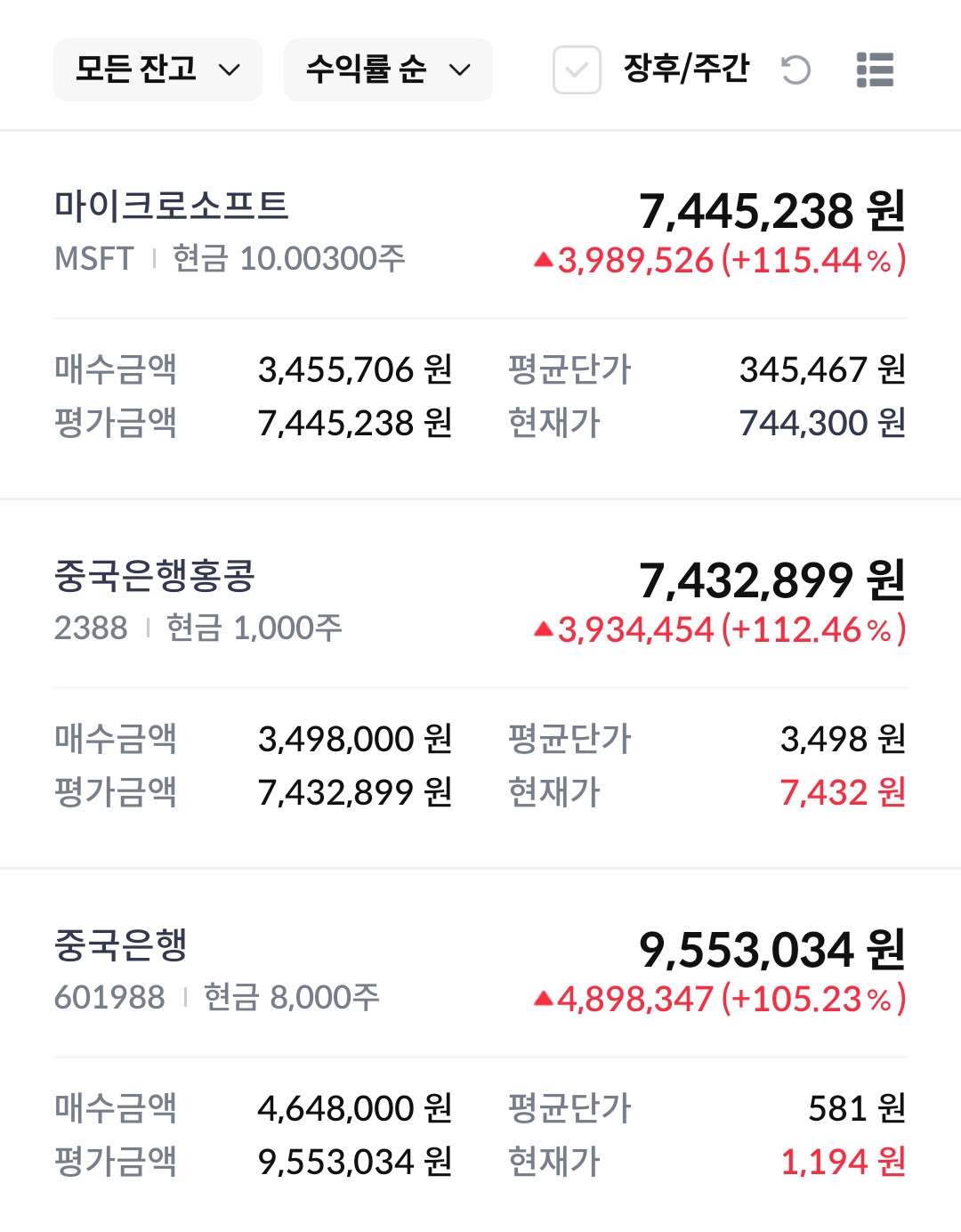Open the 중국은행홍콩 holding
The height and width of the screenshot is (1232, 961).
[x=155, y=576]
